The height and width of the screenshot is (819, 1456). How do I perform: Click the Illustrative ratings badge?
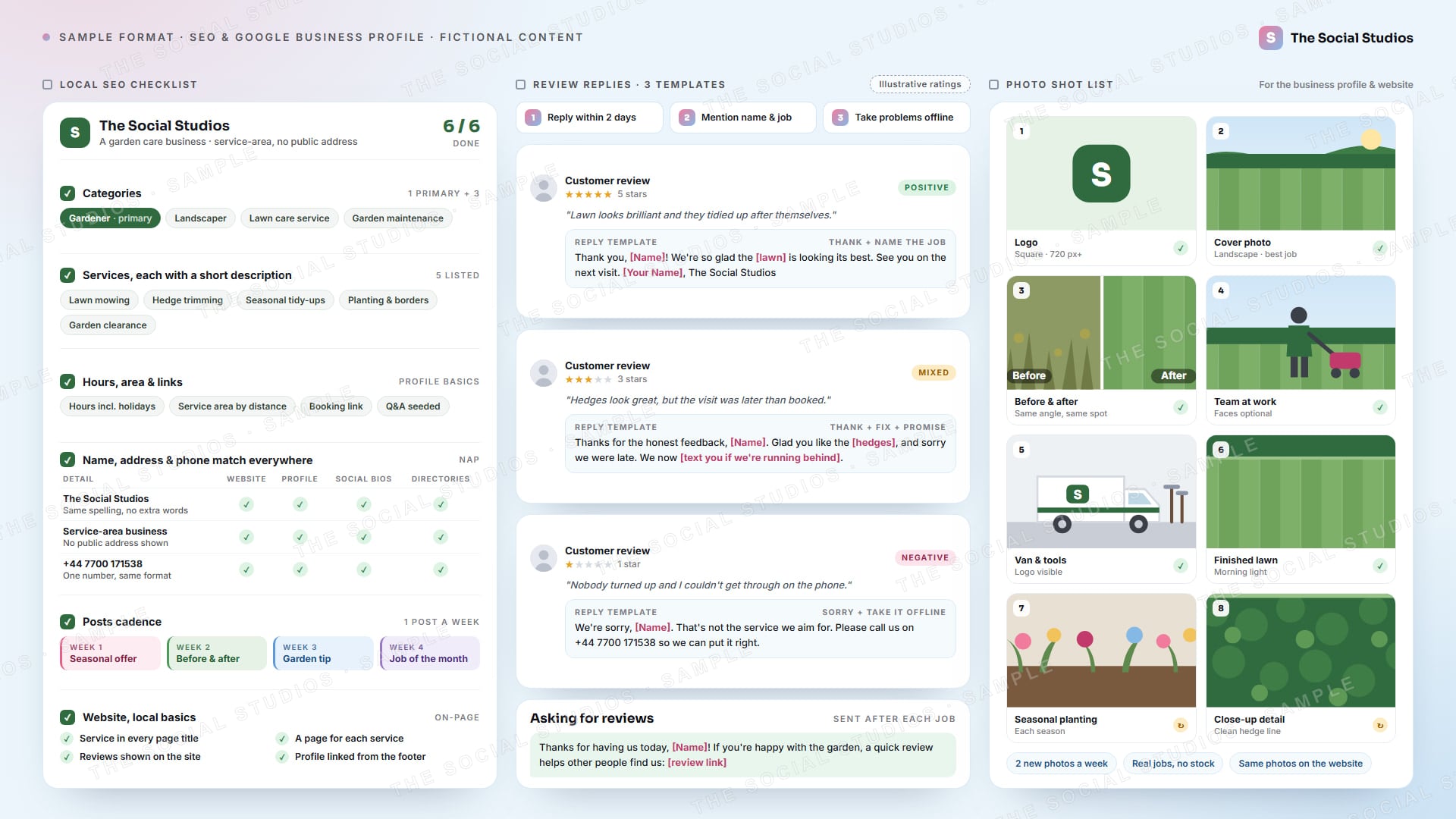pos(920,84)
